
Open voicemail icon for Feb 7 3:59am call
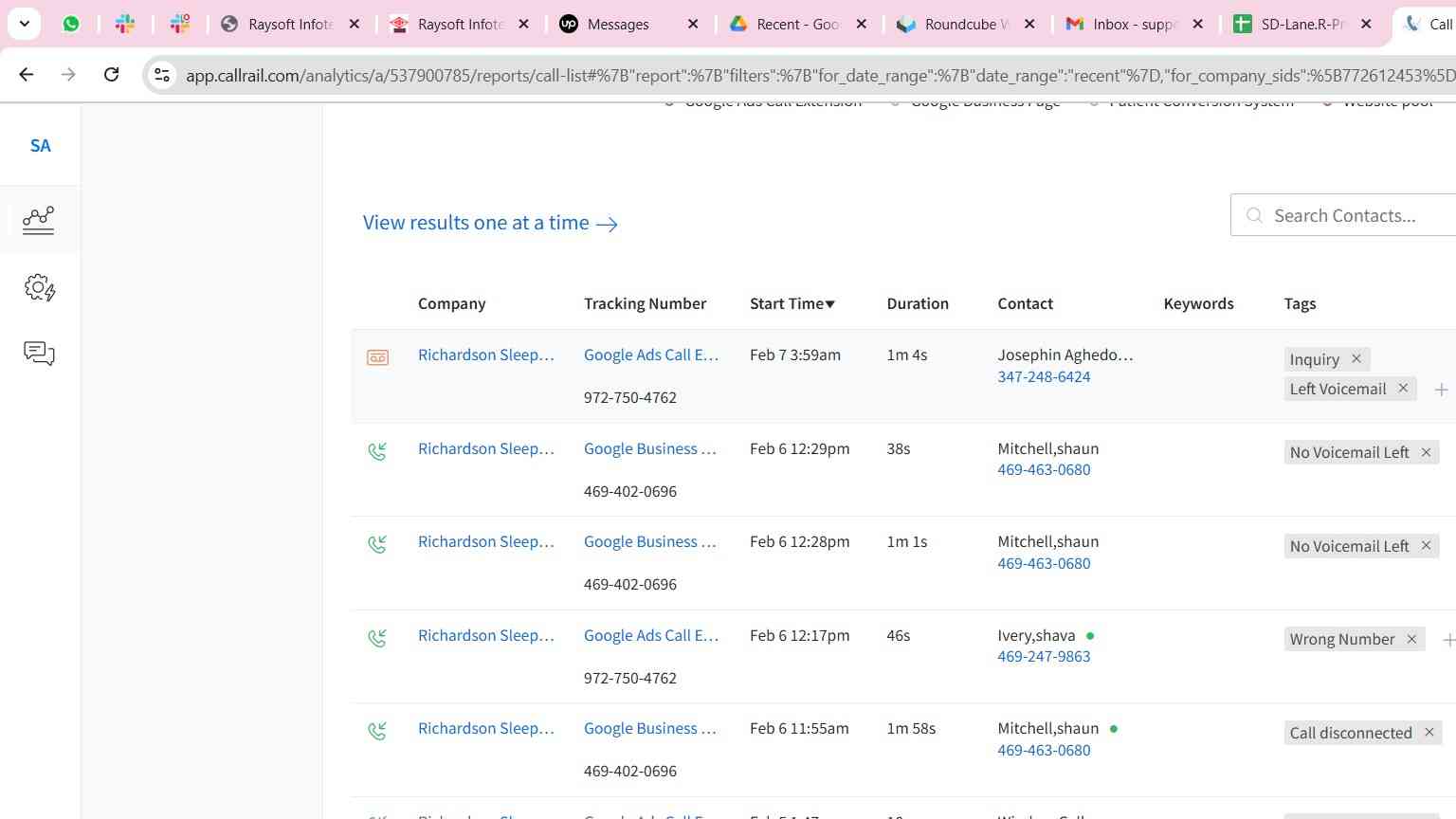(x=377, y=357)
